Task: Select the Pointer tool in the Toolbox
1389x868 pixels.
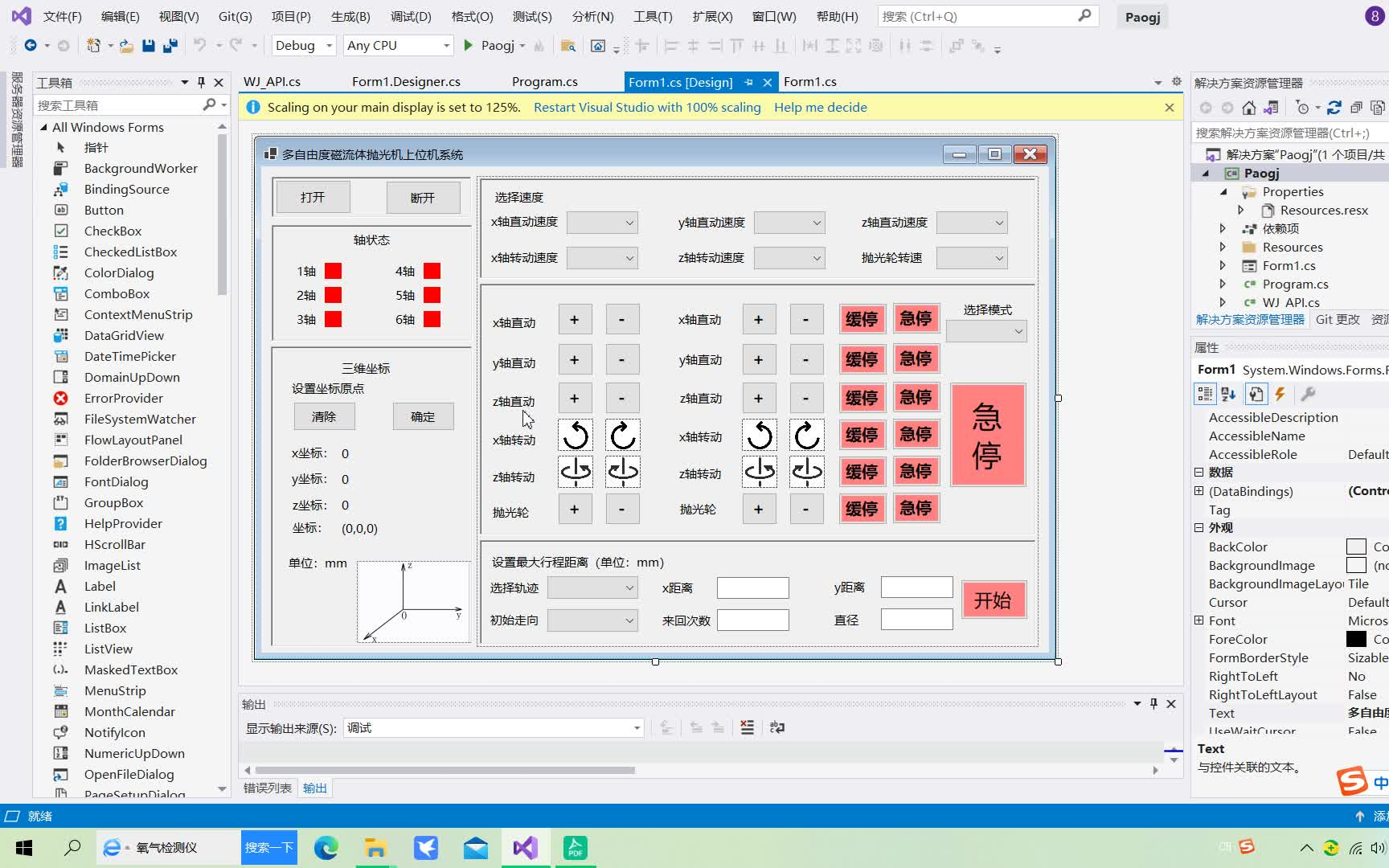Action: click(x=96, y=147)
